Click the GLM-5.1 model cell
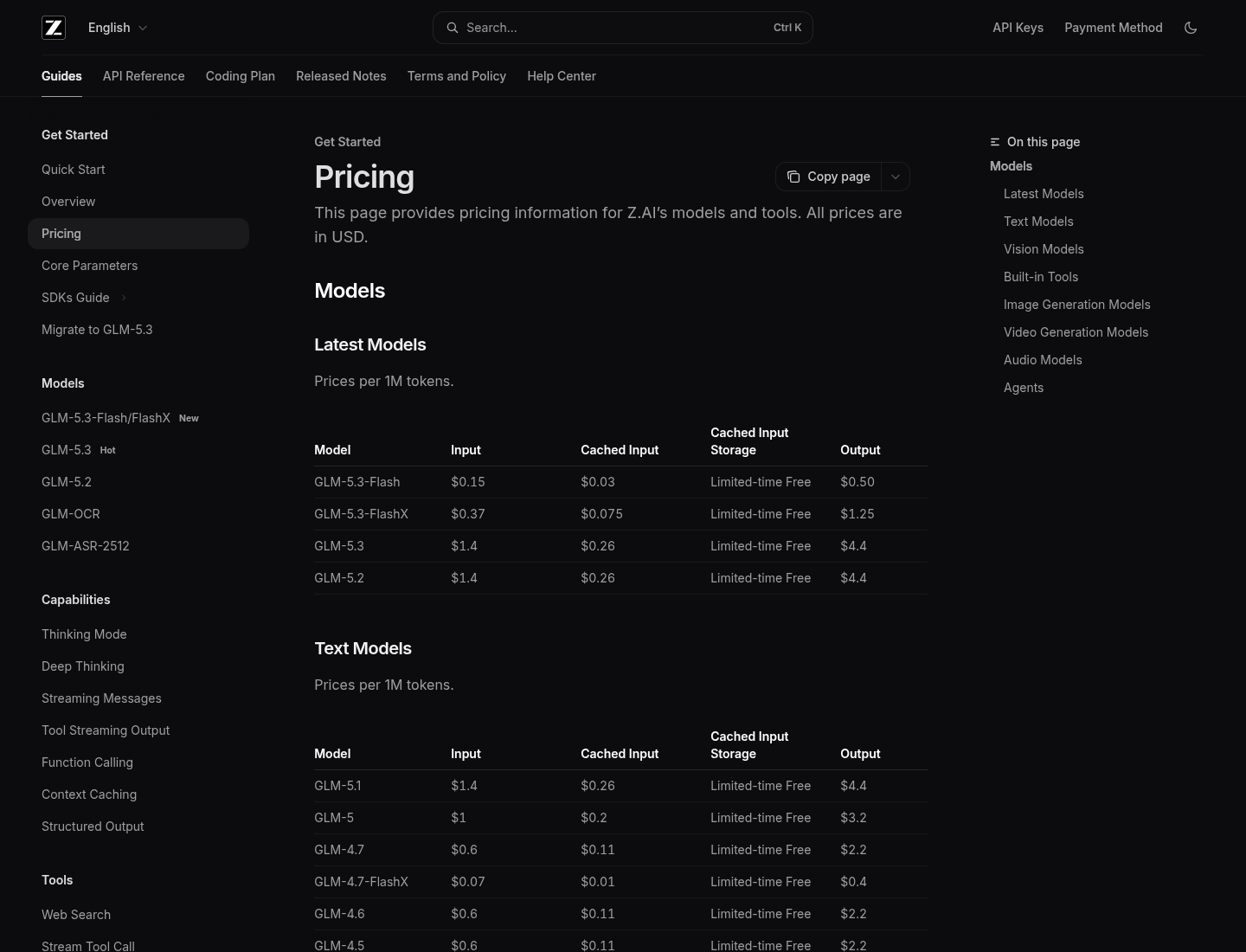This screenshot has height=952, width=1246. (x=337, y=786)
